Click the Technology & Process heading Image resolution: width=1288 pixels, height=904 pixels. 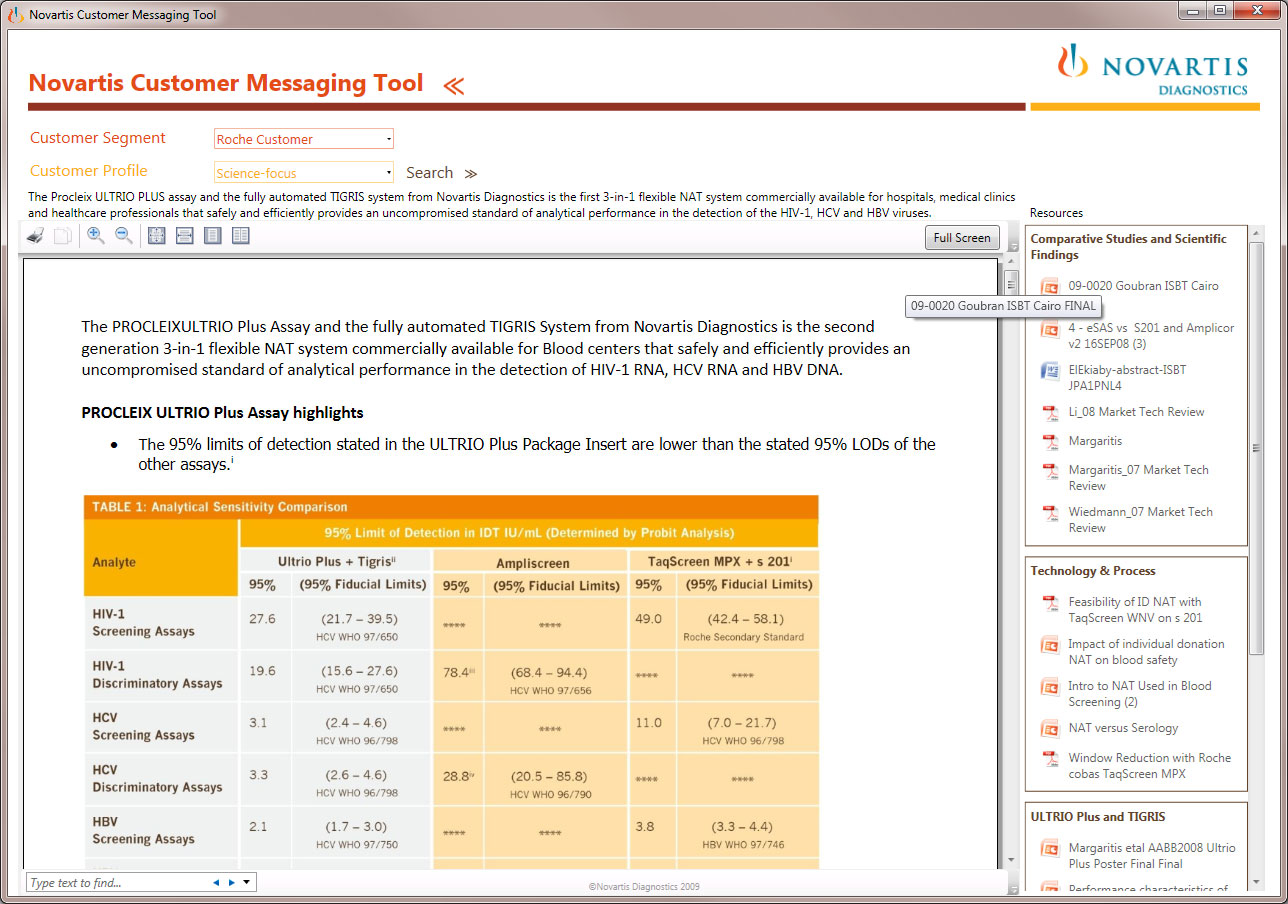click(1093, 571)
